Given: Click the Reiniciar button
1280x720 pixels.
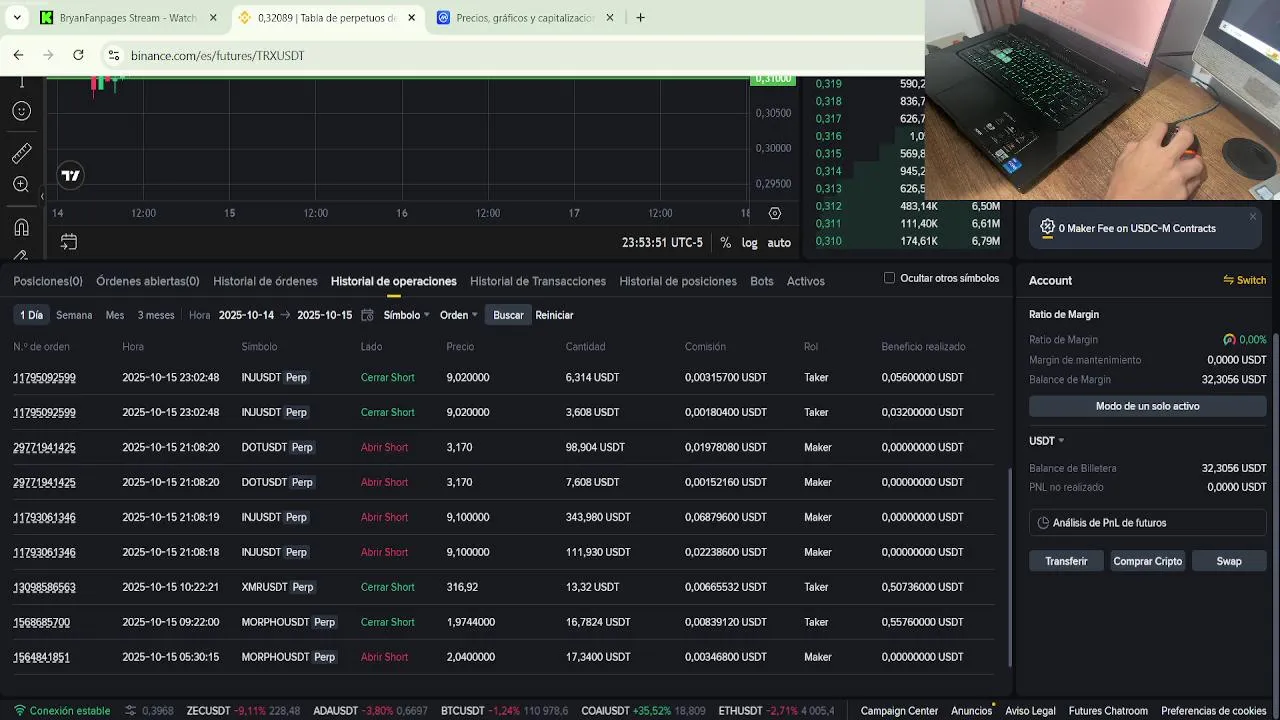Looking at the screenshot, I should 554,315.
